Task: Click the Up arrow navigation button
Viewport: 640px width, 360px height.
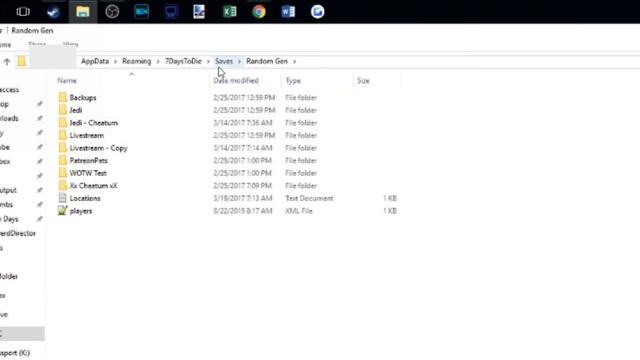Action: (7, 62)
